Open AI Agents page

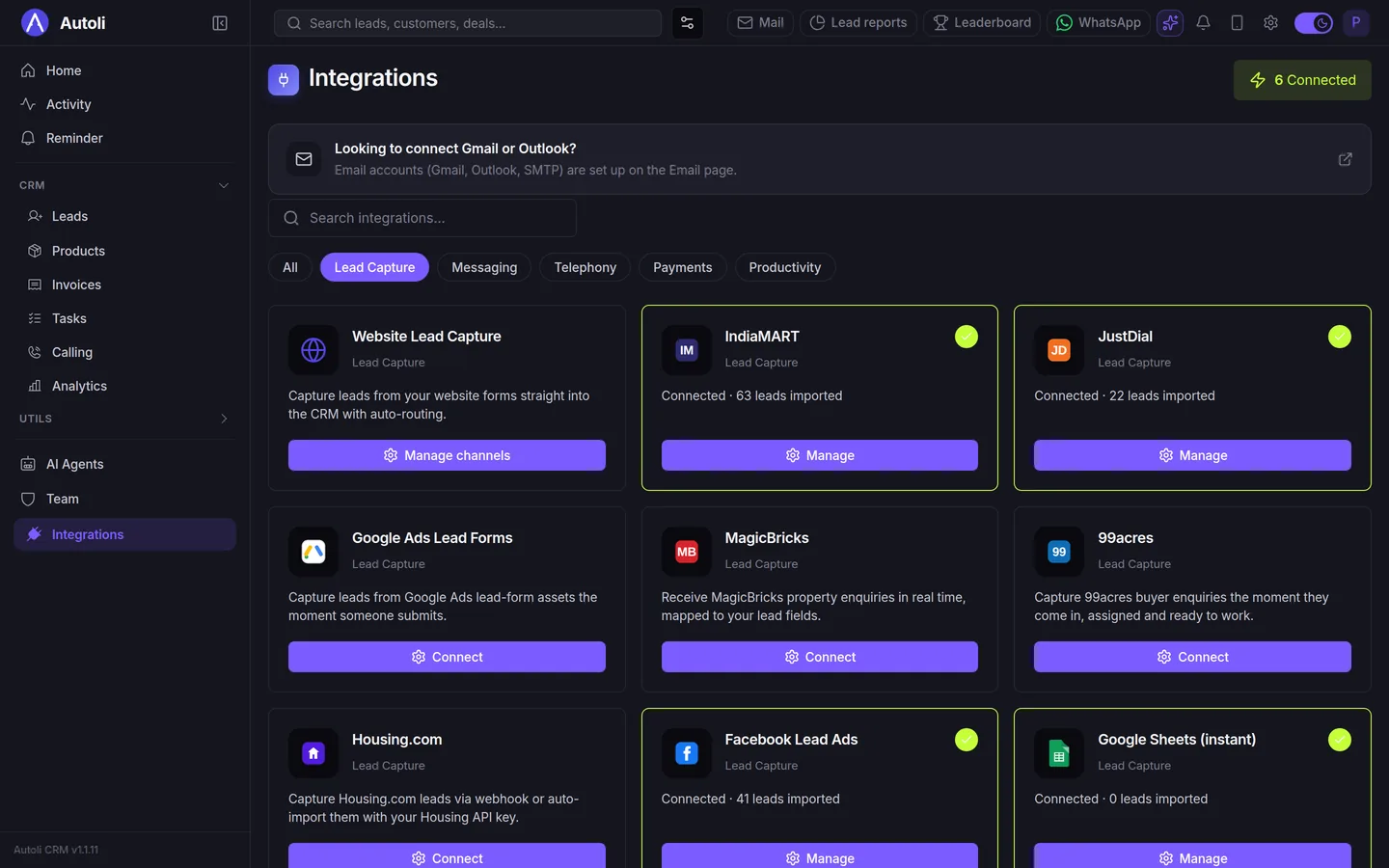(x=124, y=464)
